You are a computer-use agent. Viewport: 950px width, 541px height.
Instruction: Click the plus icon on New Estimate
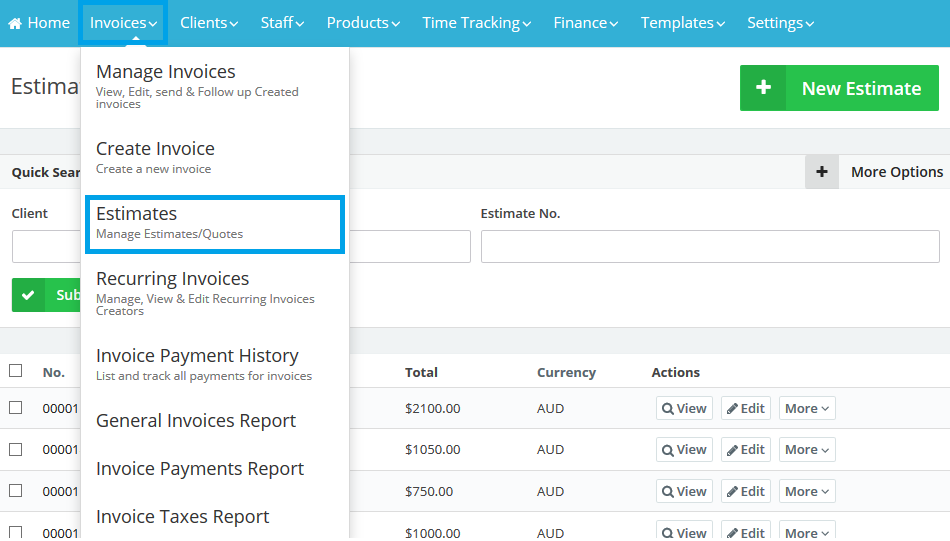763,88
